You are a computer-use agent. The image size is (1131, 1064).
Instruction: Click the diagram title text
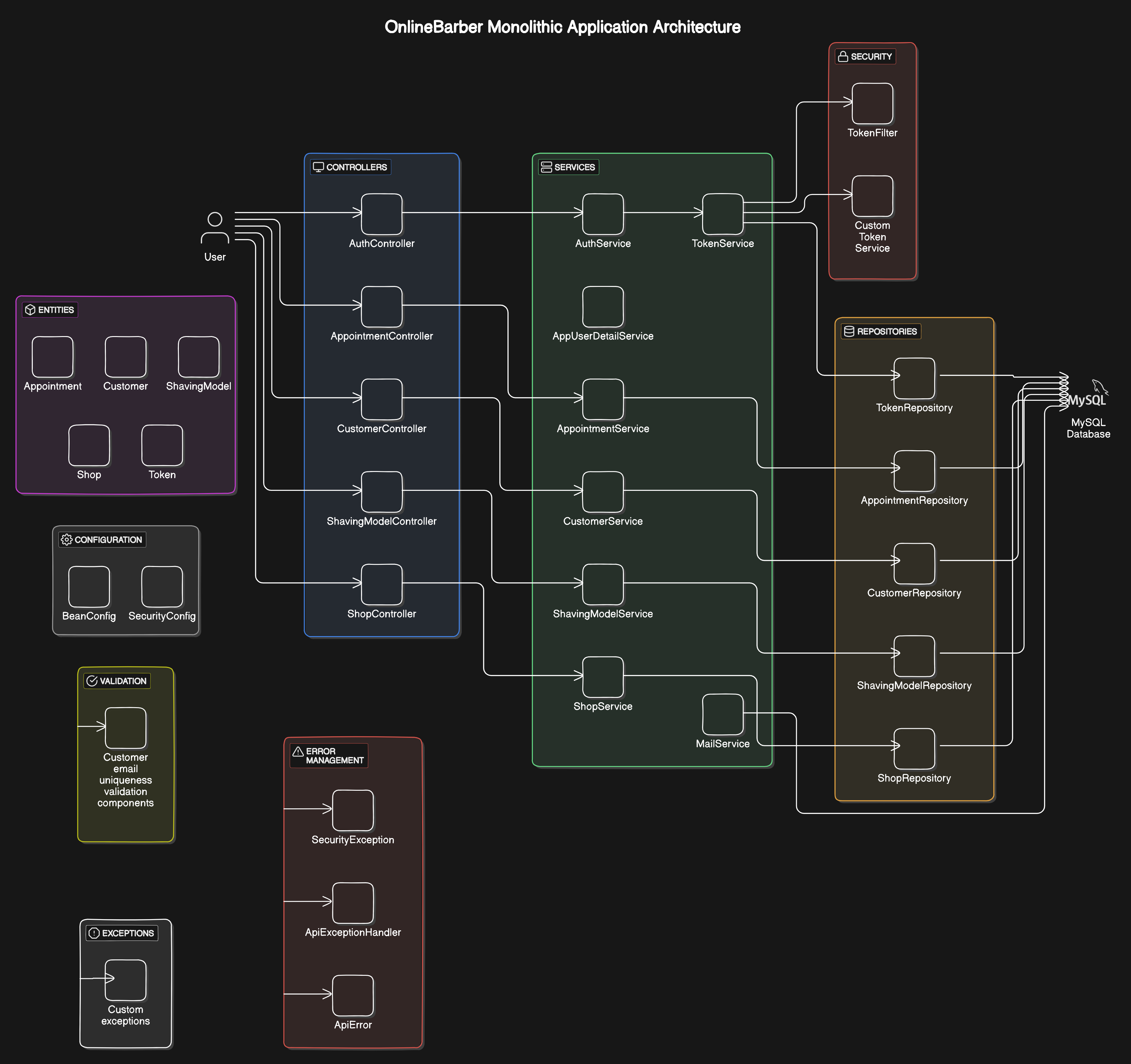562,27
